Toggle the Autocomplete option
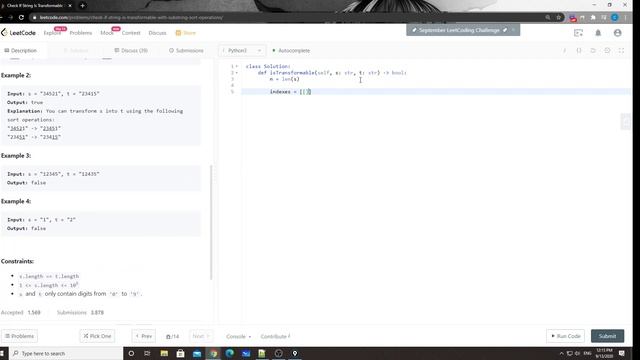Screen dimensions: 640x360 tap(291, 51)
